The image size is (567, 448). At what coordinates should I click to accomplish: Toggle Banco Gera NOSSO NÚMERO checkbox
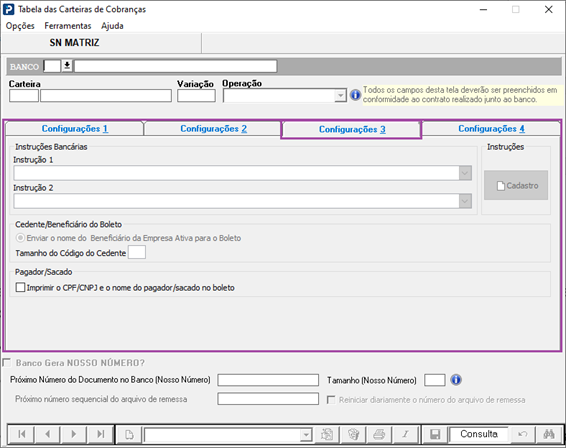click(x=7, y=362)
